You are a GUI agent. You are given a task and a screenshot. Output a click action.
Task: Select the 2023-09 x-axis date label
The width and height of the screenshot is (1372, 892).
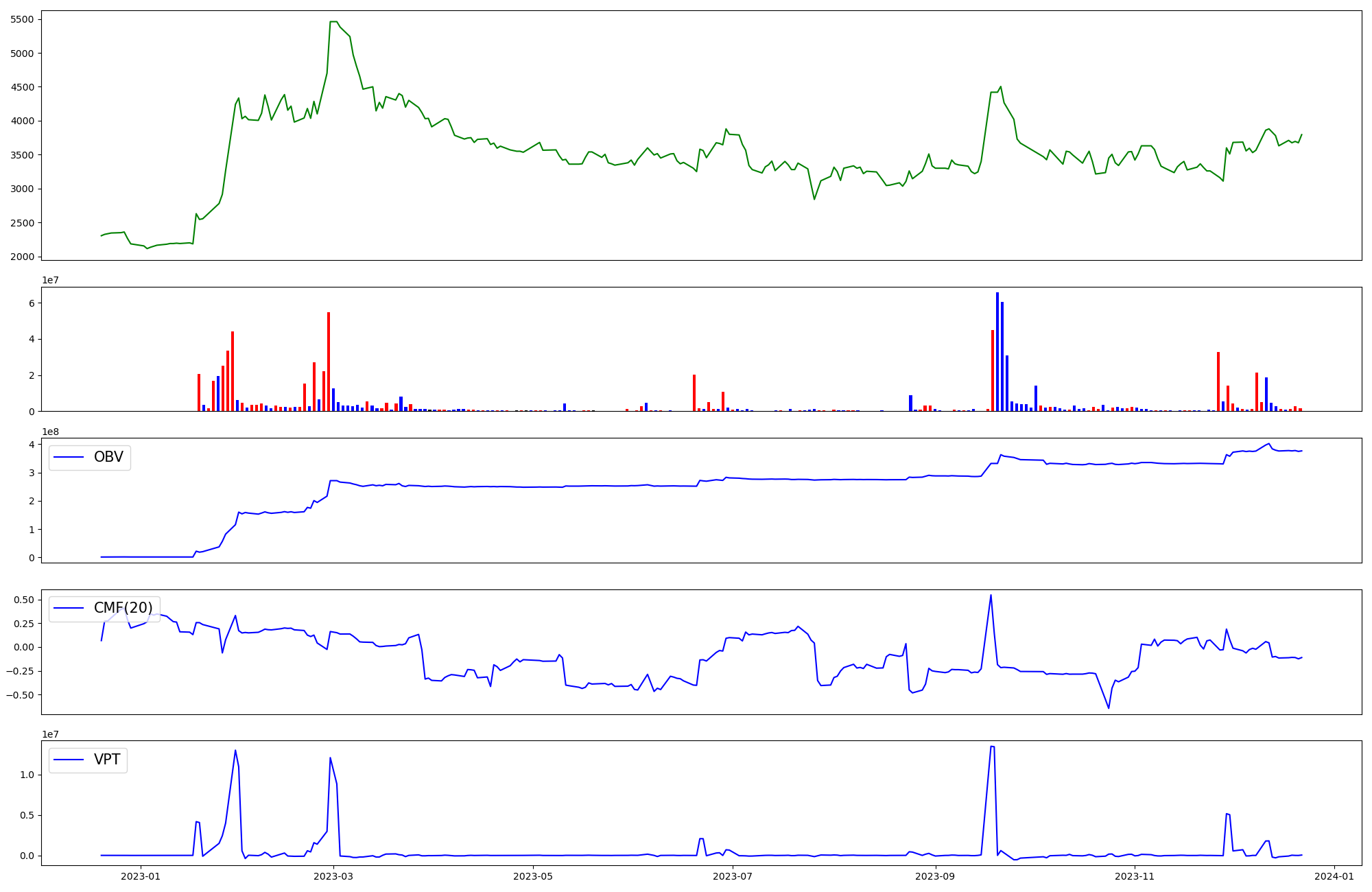pos(935,876)
